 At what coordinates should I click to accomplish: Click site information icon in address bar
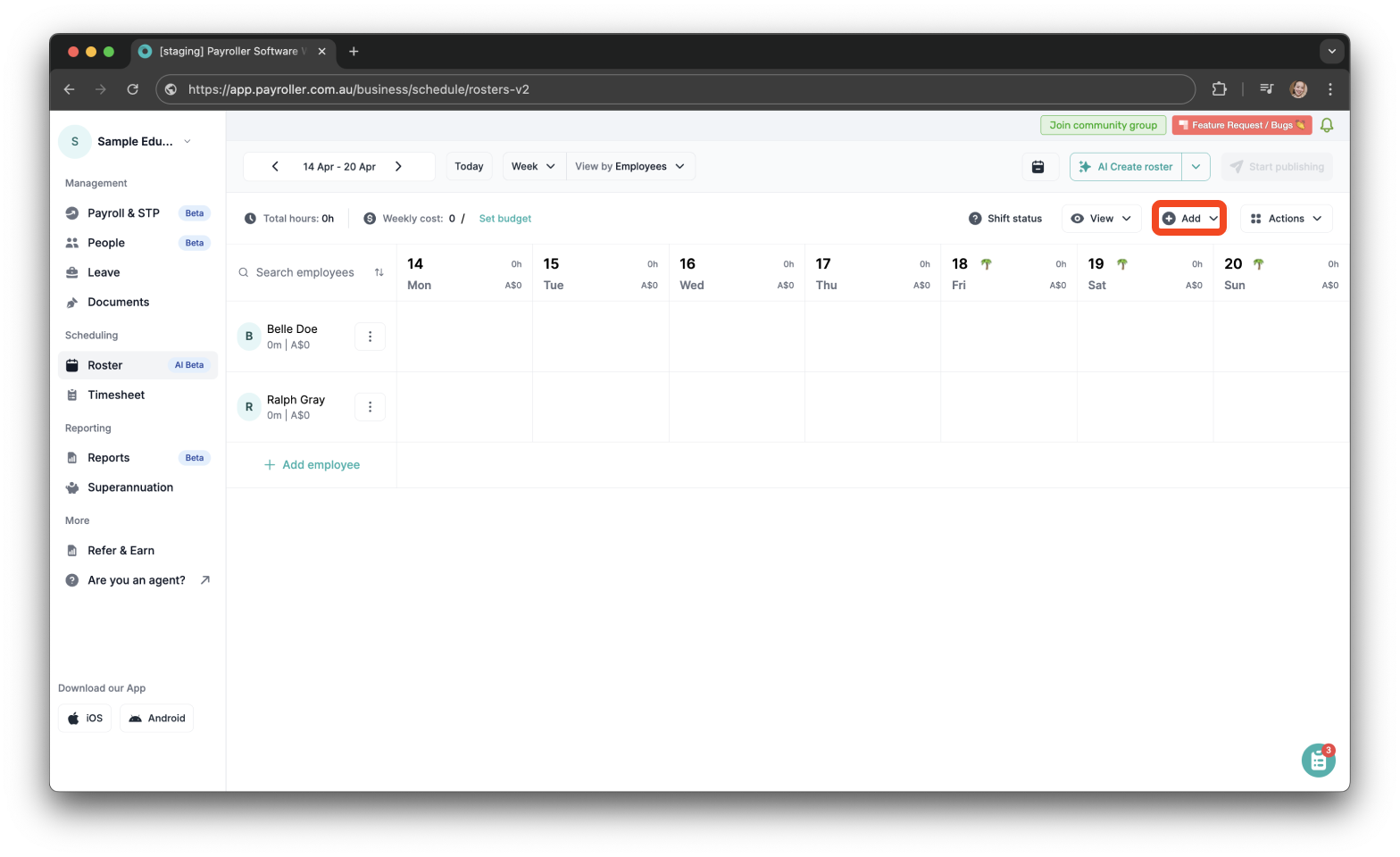pos(171,89)
